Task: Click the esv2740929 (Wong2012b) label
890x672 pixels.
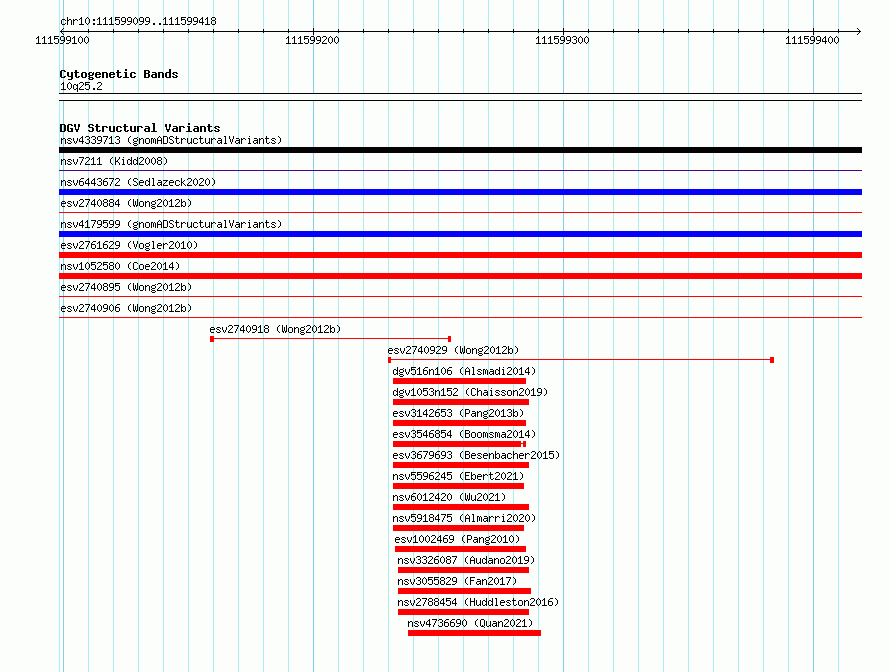Action: click(x=453, y=350)
